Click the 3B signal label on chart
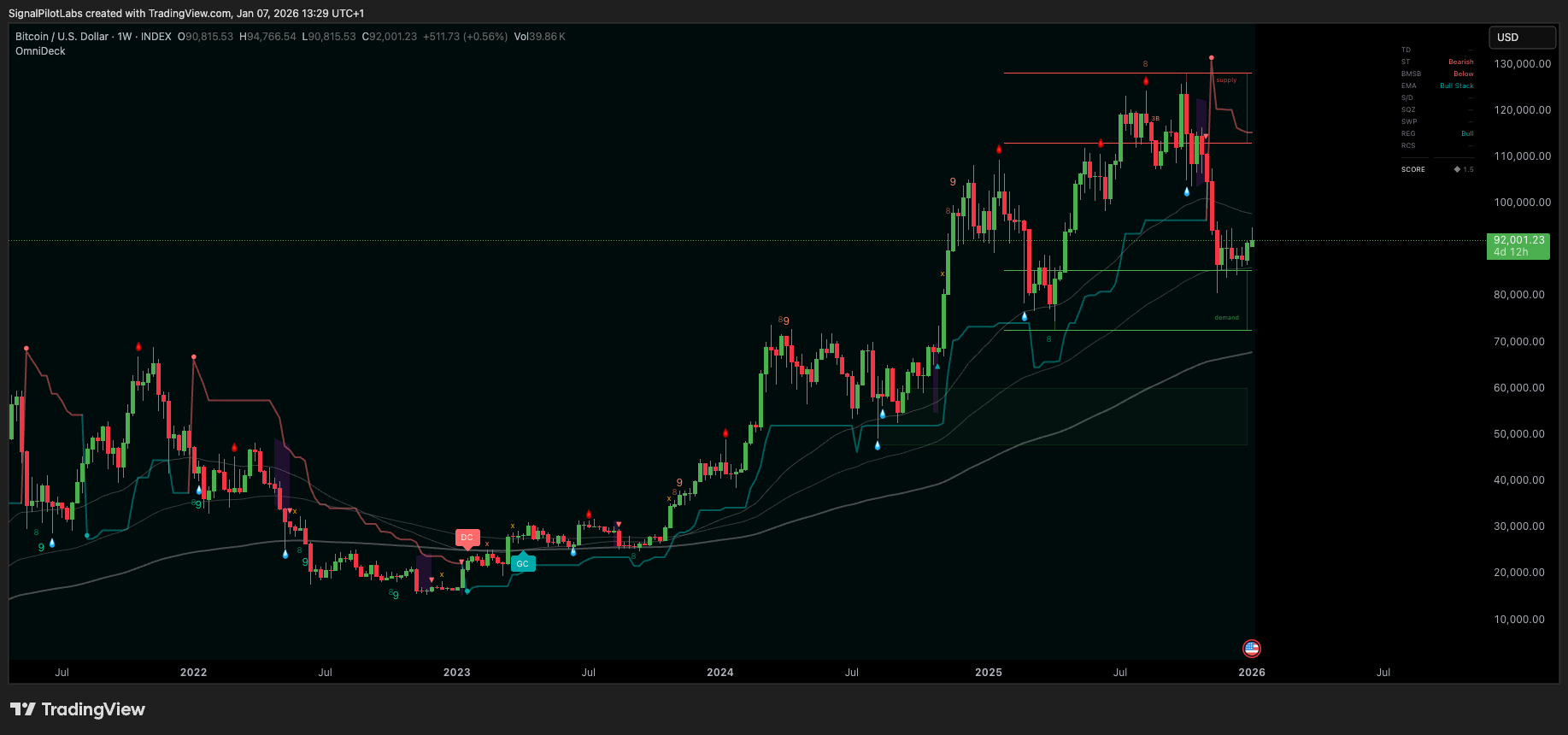The height and width of the screenshot is (735, 1568). [x=1155, y=119]
